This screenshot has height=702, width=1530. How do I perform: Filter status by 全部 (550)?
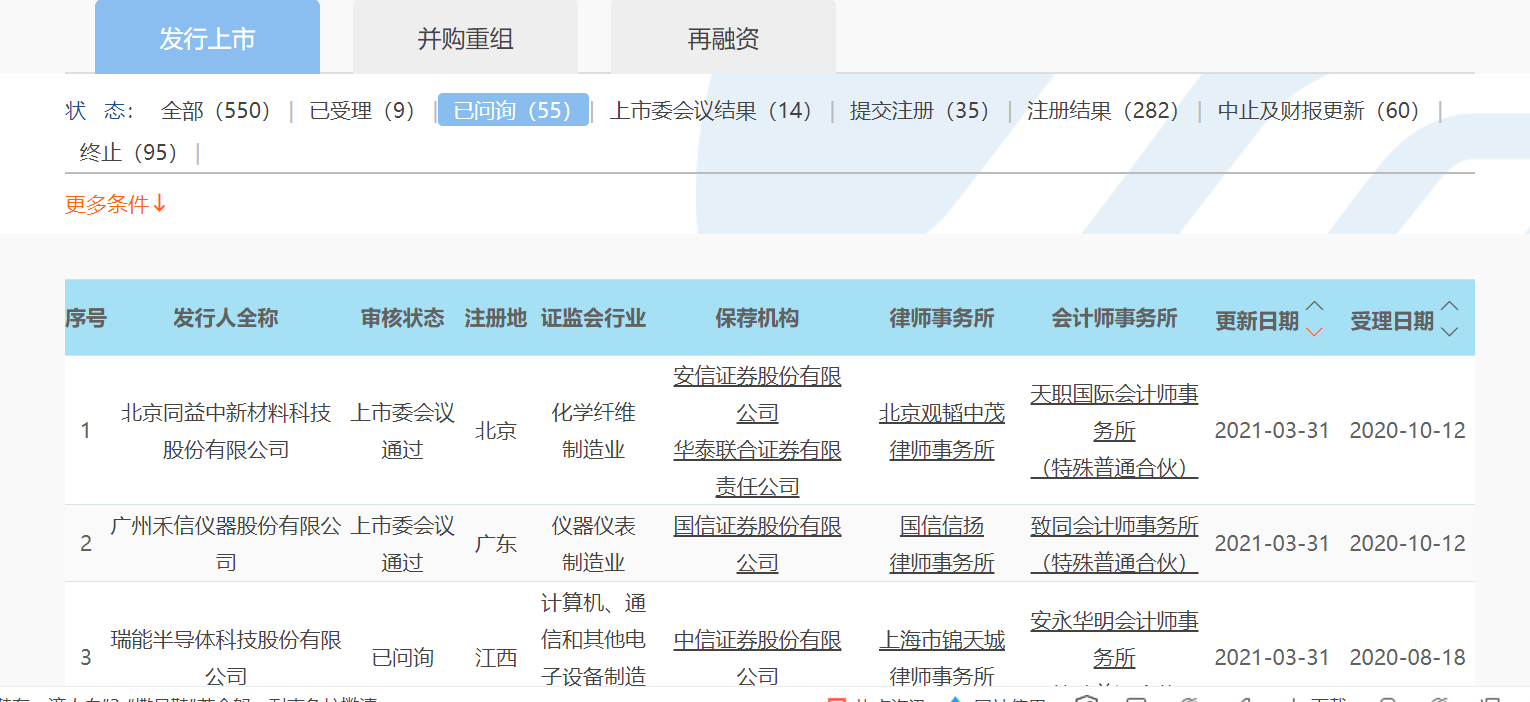tap(216, 110)
